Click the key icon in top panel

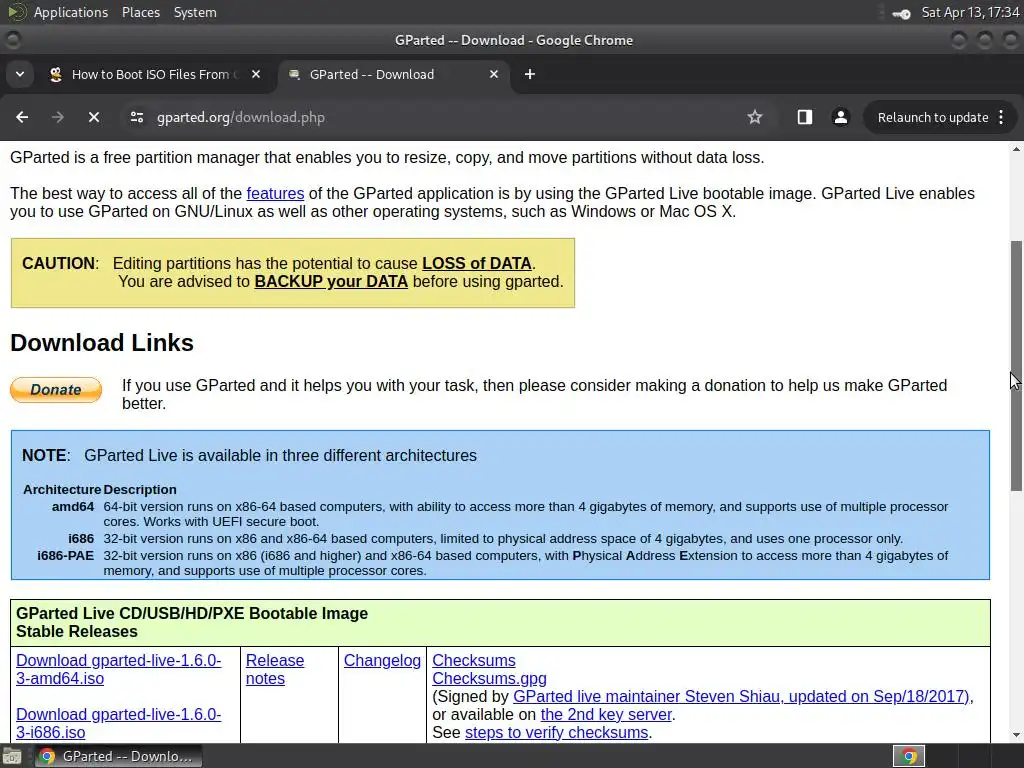tap(901, 13)
